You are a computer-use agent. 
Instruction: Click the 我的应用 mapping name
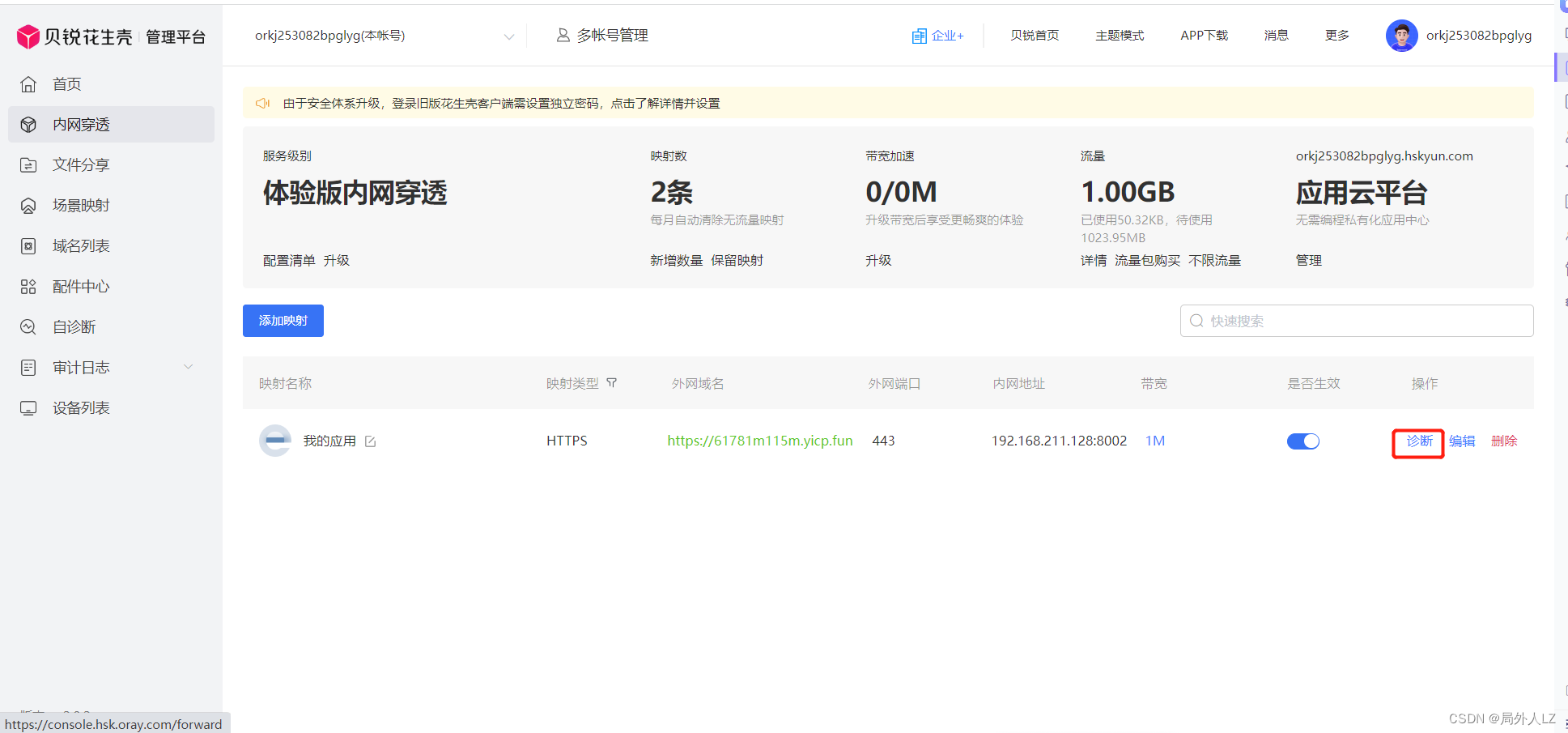[329, 441]
